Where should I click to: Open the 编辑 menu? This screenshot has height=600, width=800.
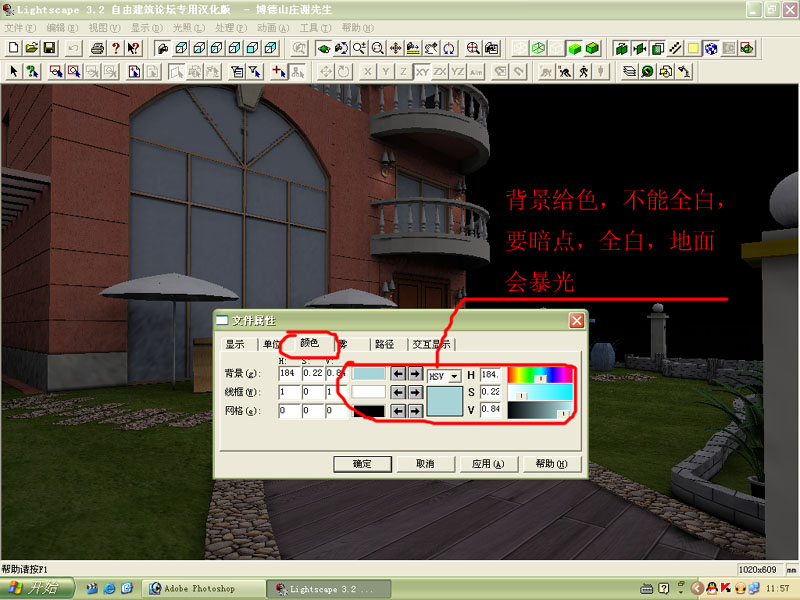tap(62, 28)
